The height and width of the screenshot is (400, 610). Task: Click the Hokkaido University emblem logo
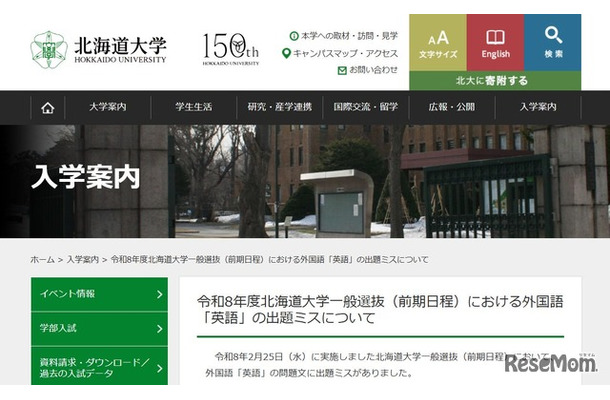49,50
